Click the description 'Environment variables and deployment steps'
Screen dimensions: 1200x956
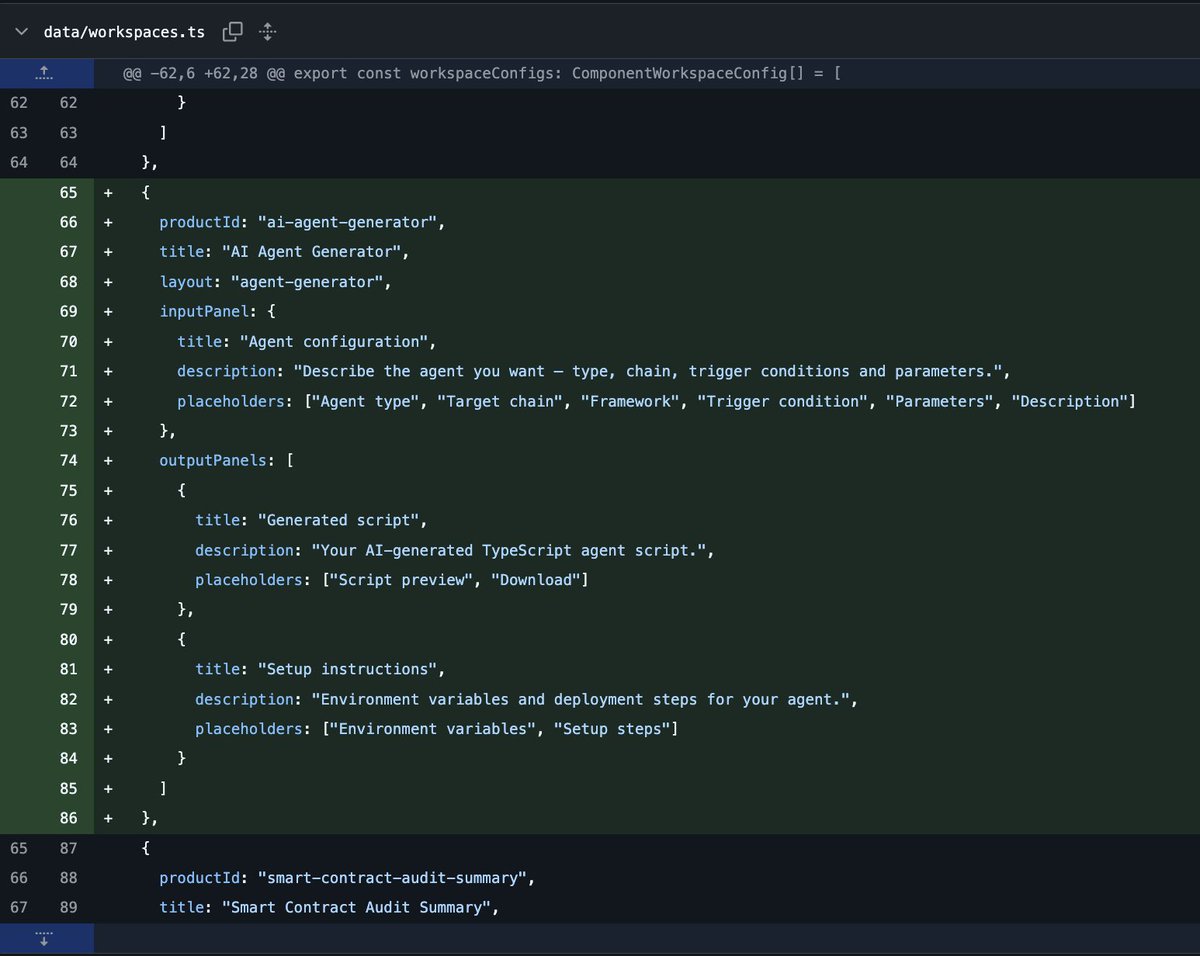tap(527, 699)
